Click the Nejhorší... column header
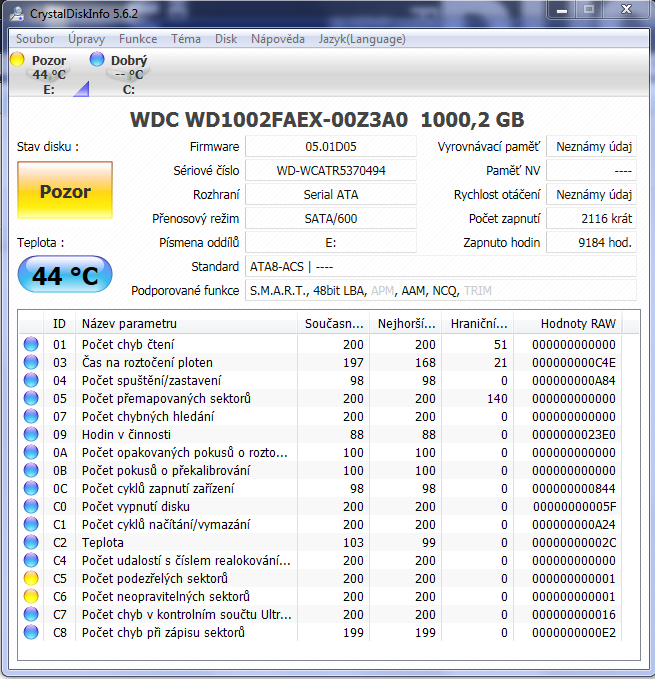 click(x=406, y=323)
